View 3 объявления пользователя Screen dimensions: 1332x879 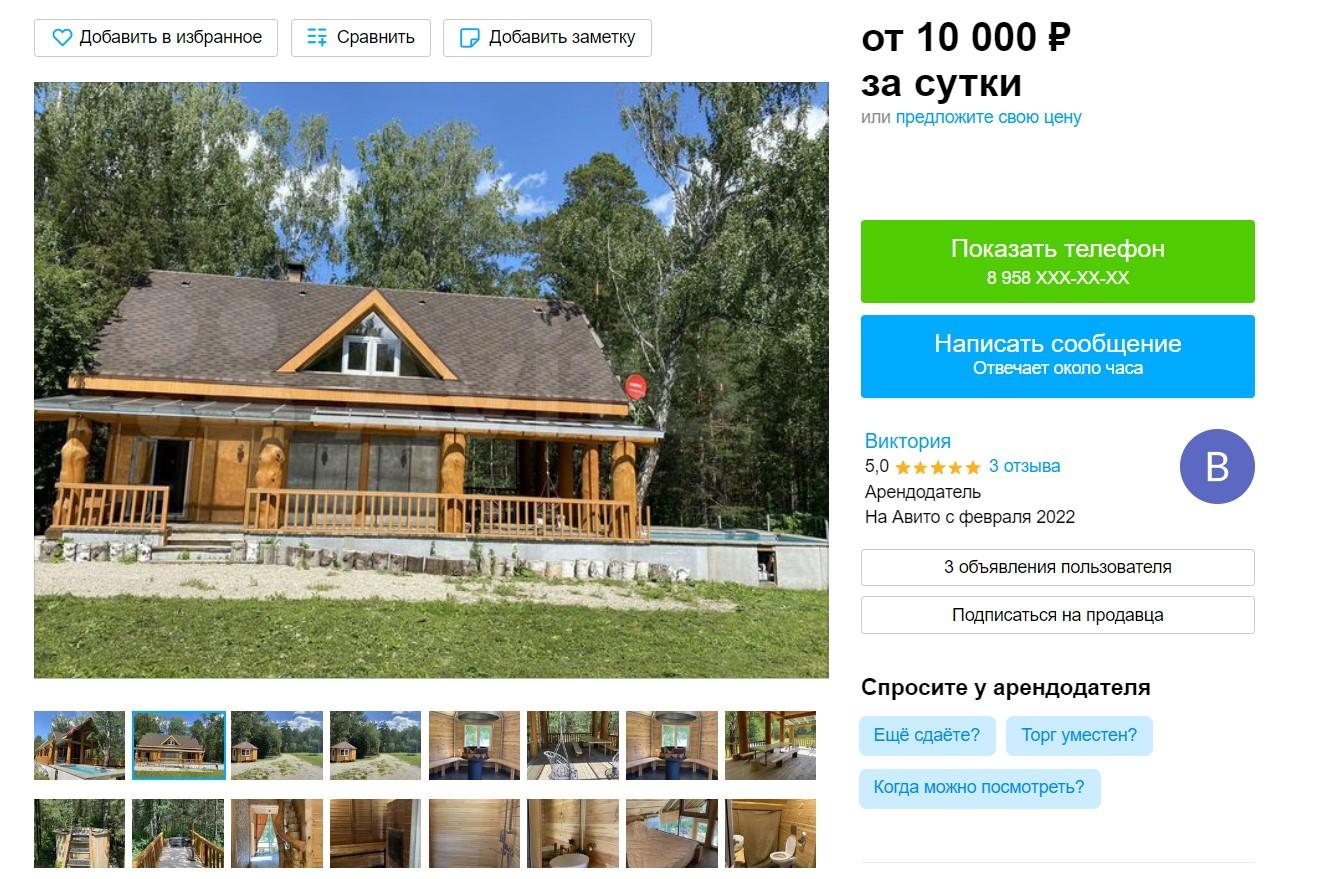[1057, 567]
